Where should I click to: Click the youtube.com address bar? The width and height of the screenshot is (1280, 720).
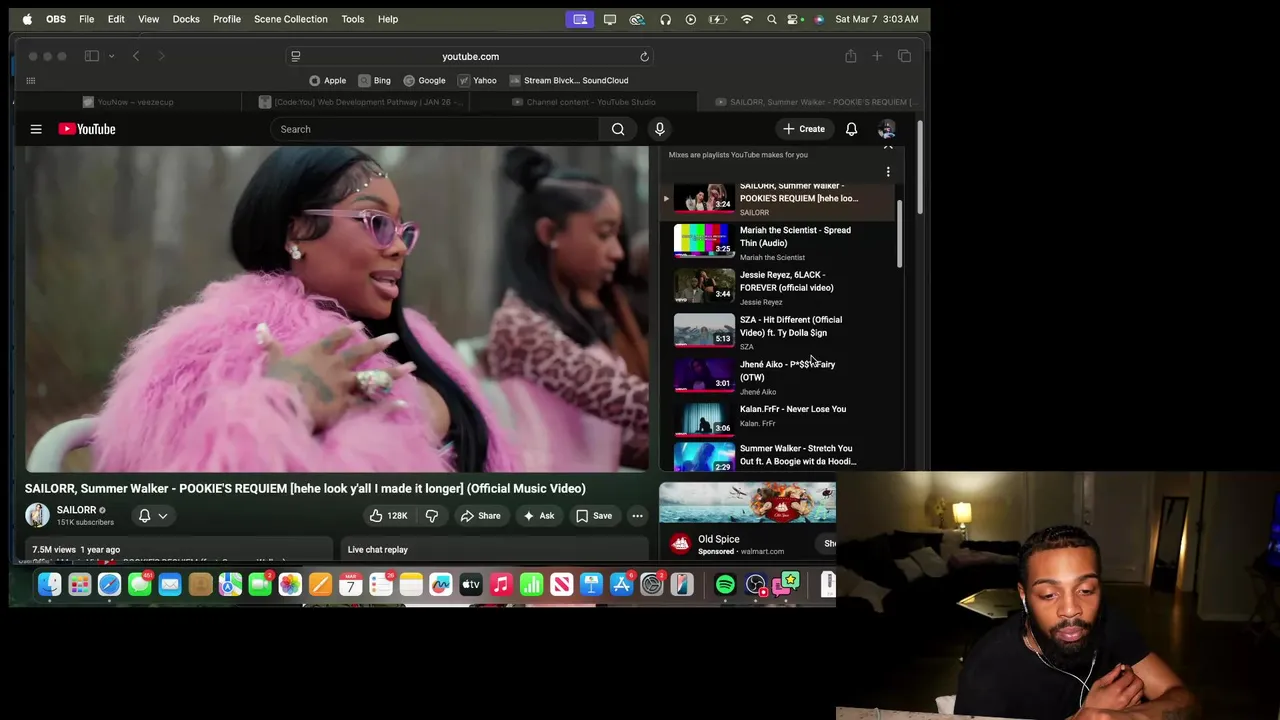click(x=470, y=57)
